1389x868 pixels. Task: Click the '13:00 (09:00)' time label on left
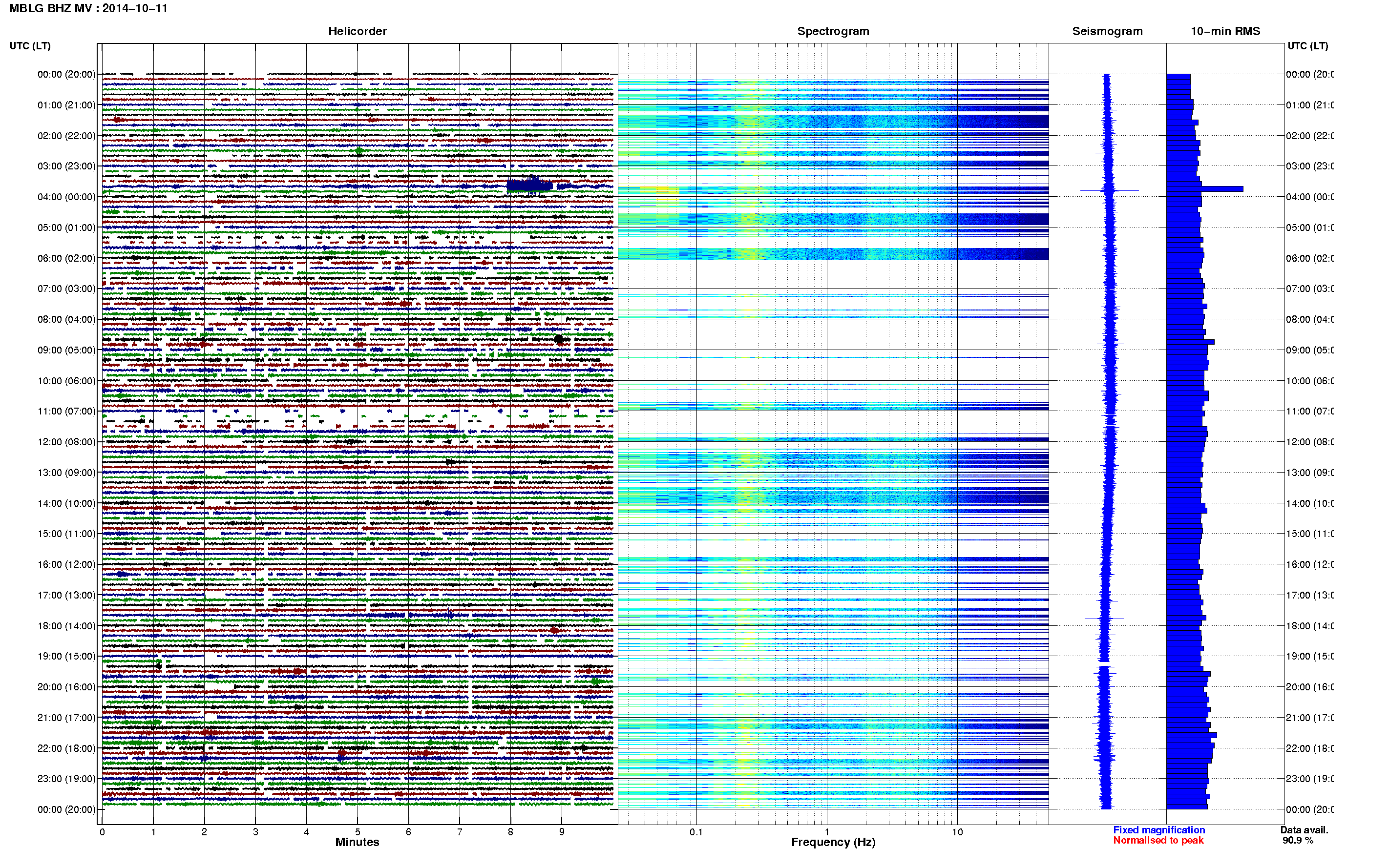point(66,473)
